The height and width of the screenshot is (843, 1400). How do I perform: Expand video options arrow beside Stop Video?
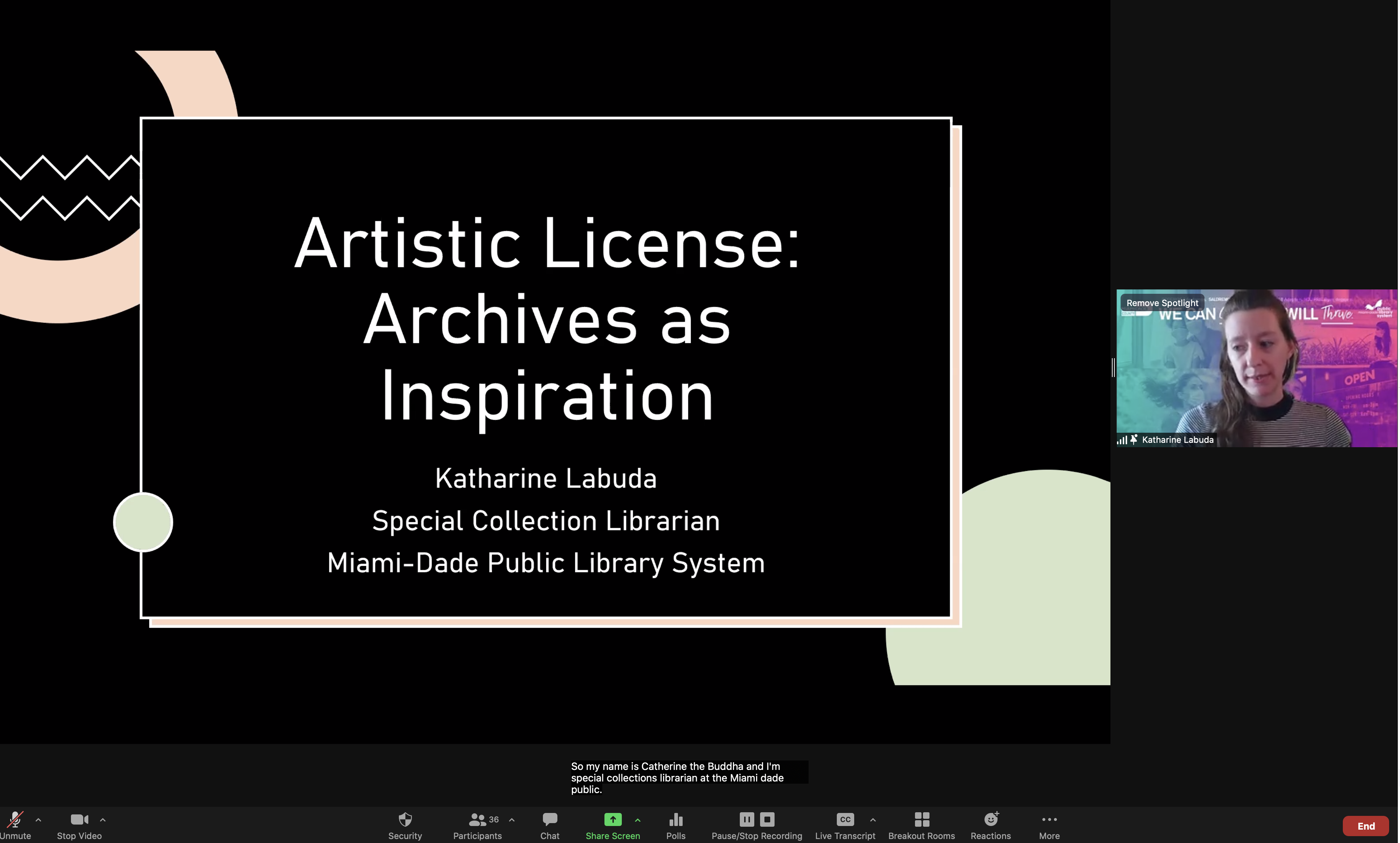(103, 820)
